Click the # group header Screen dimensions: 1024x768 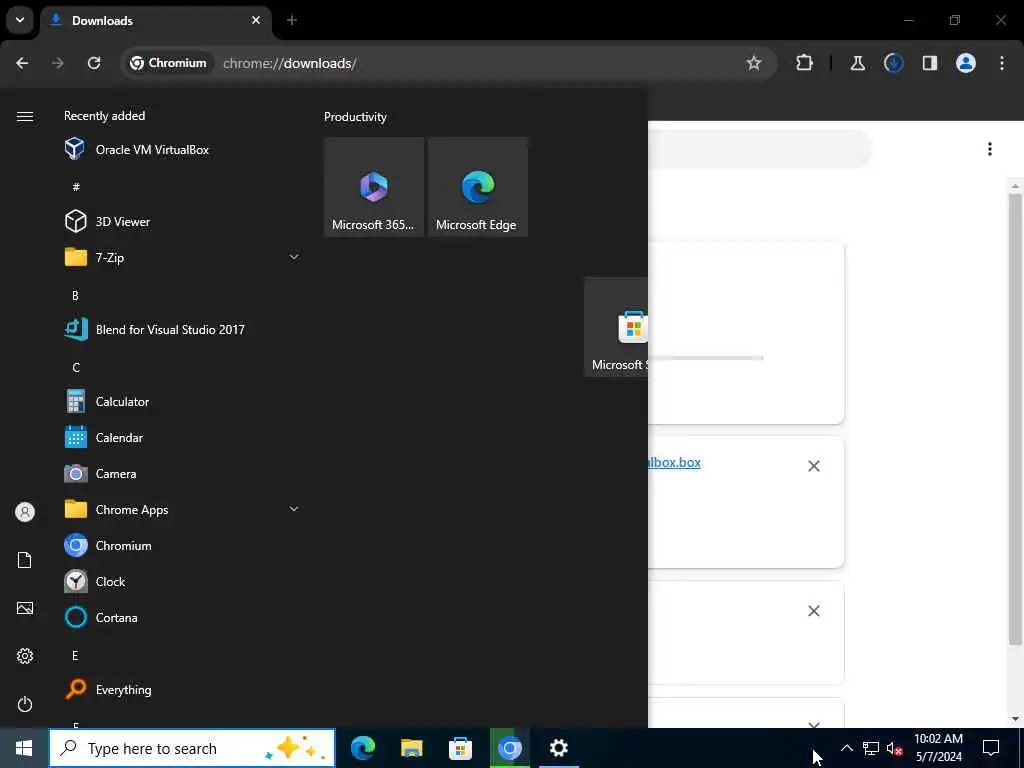[x=76, y=187]
